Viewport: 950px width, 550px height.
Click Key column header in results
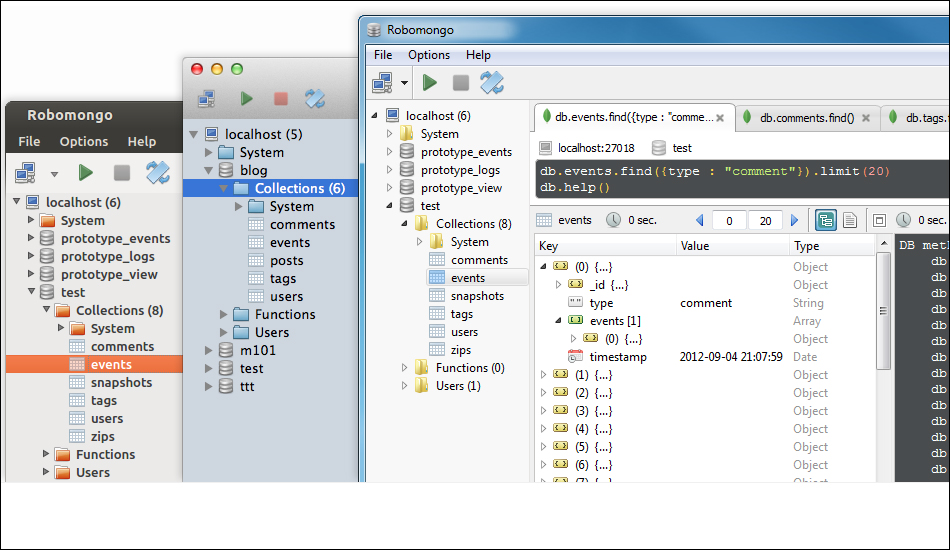click(x=606, y=246)
